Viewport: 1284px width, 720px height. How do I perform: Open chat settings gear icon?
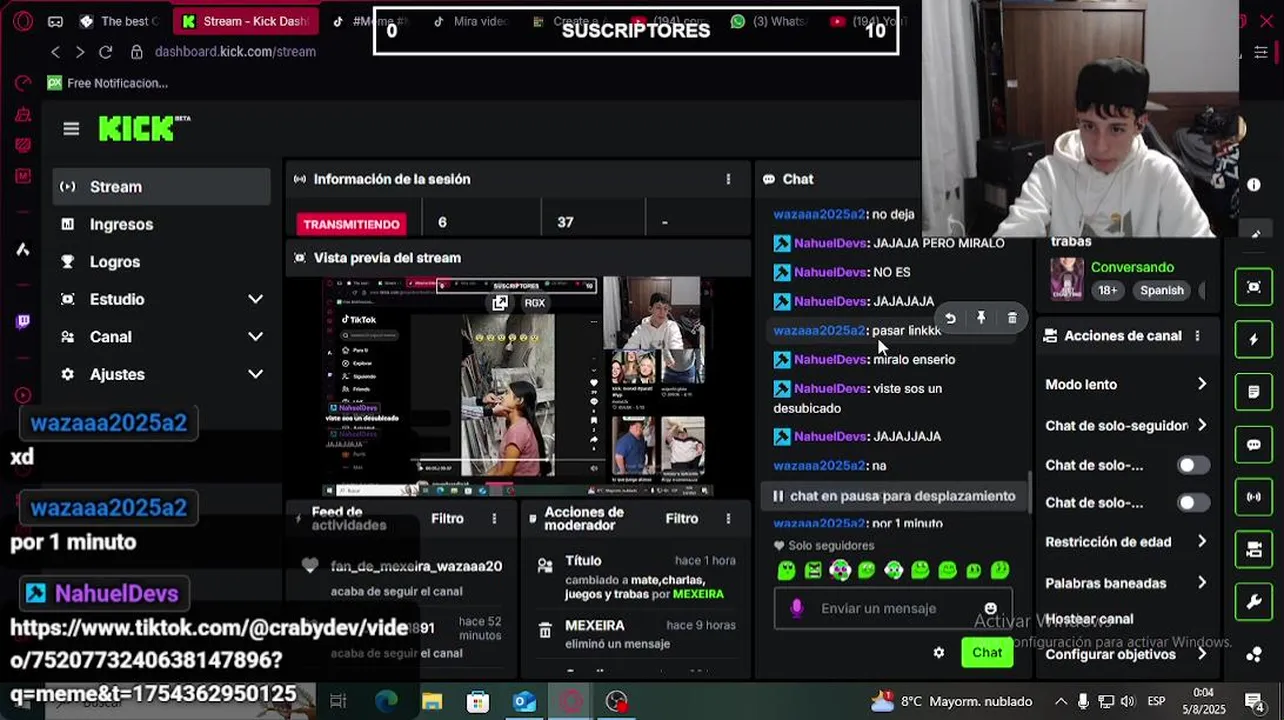[x=939, y=653]
